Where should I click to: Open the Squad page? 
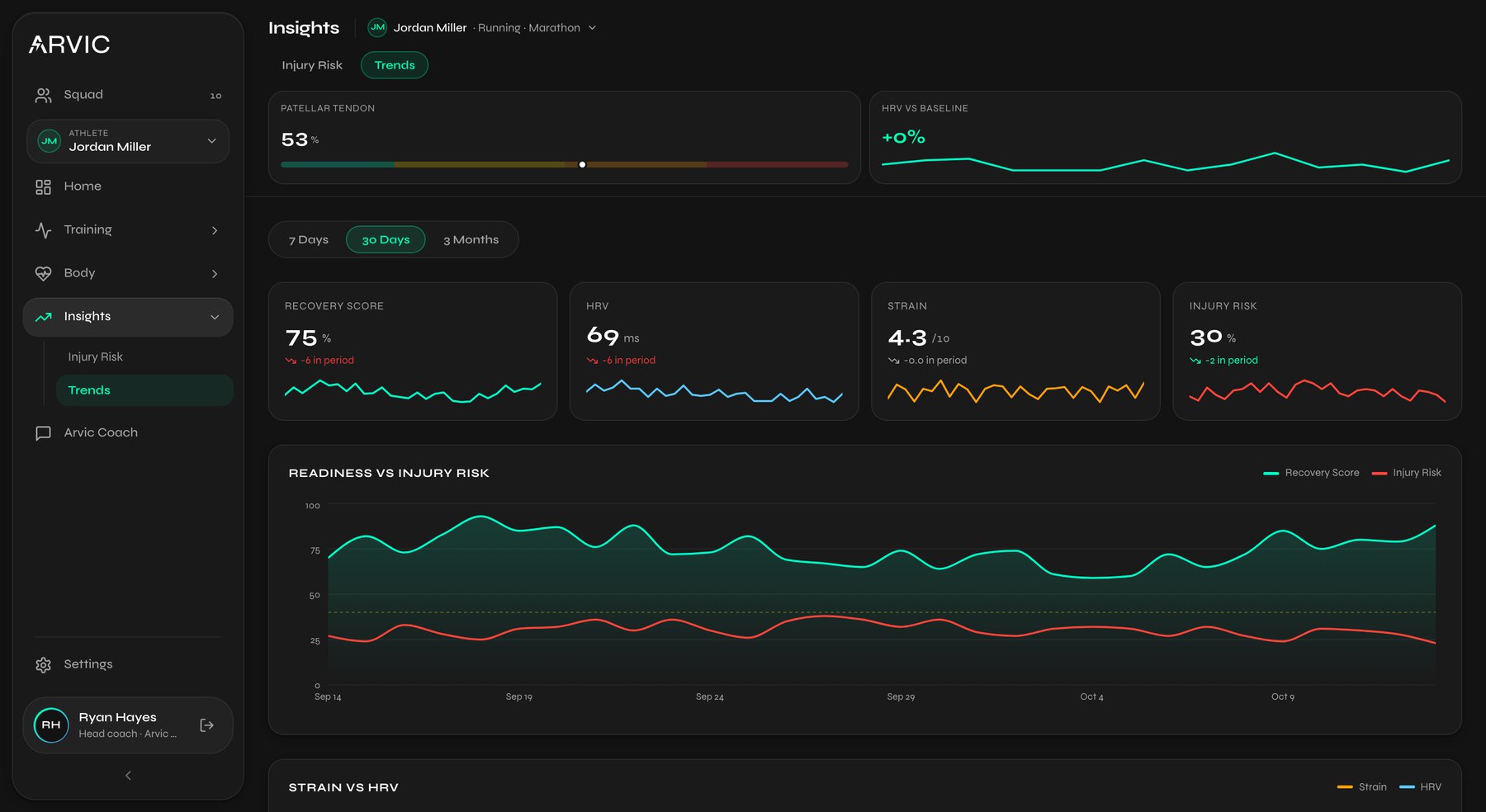click(x=128, y=96)
